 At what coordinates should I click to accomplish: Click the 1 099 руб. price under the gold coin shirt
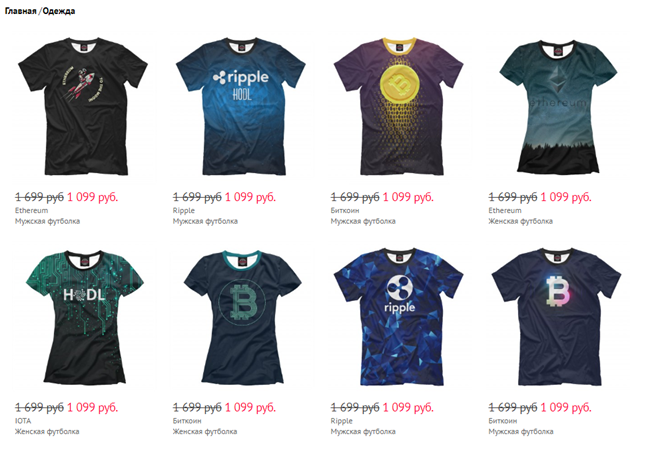[x=408, y=197]
